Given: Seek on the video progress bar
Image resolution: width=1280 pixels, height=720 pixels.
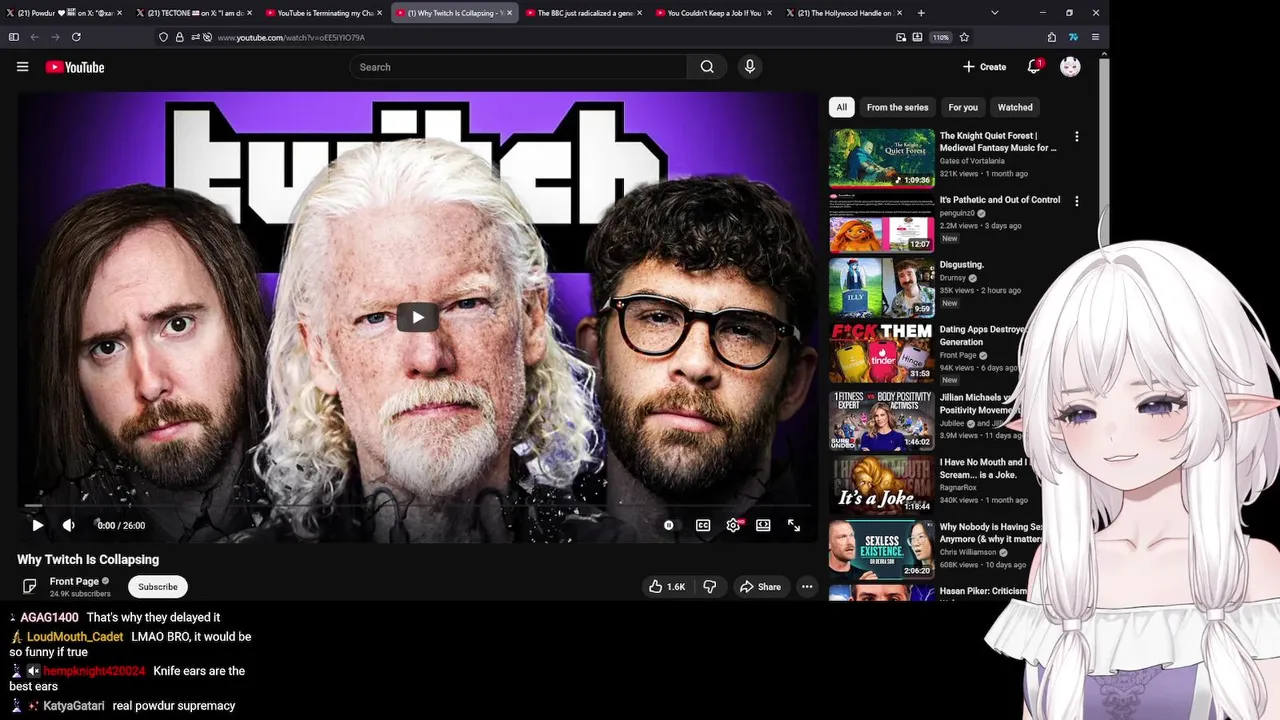Looking at the screenshot, I should (418, 506).
